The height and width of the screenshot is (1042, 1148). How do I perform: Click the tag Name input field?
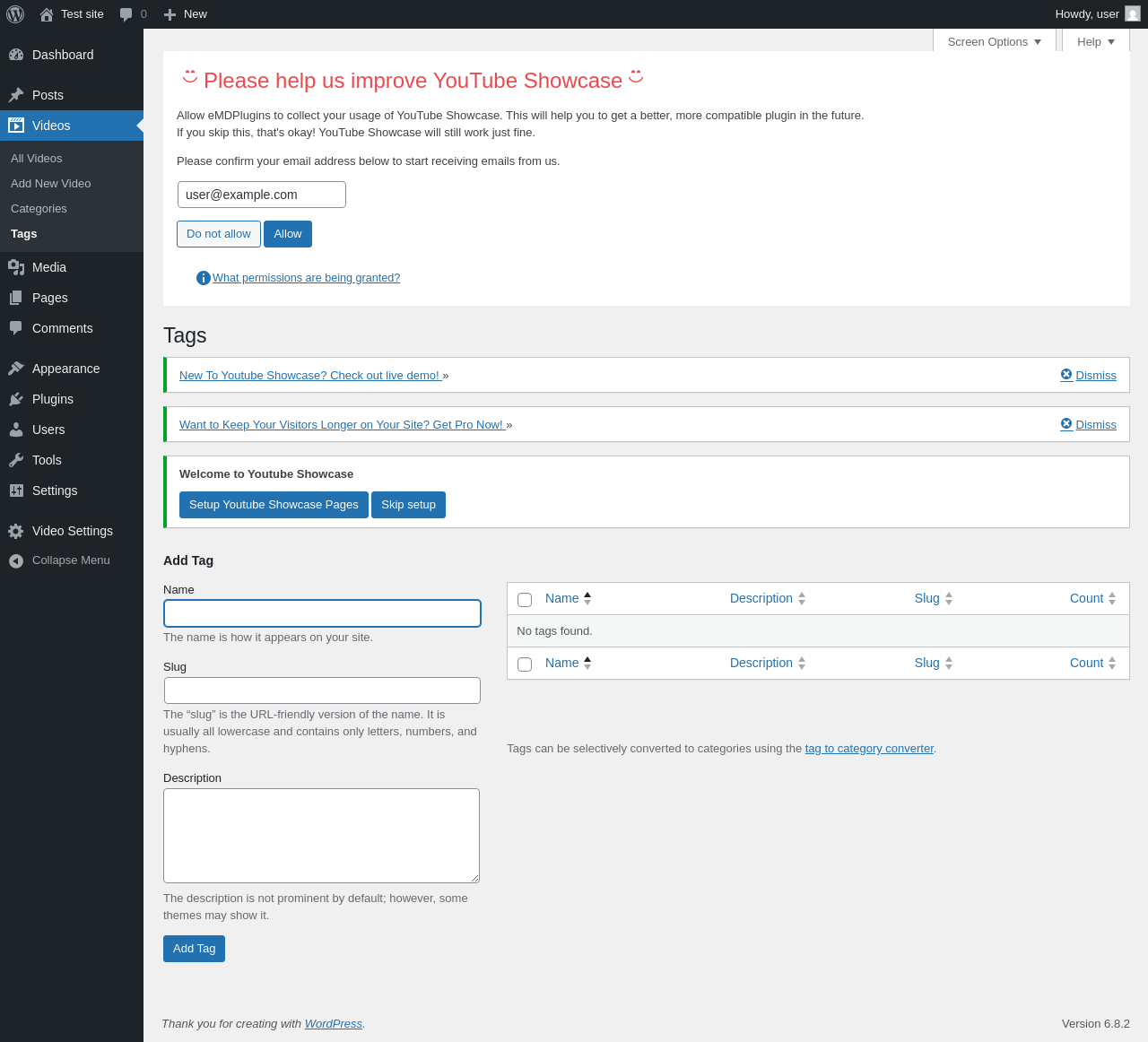[323, 613]
